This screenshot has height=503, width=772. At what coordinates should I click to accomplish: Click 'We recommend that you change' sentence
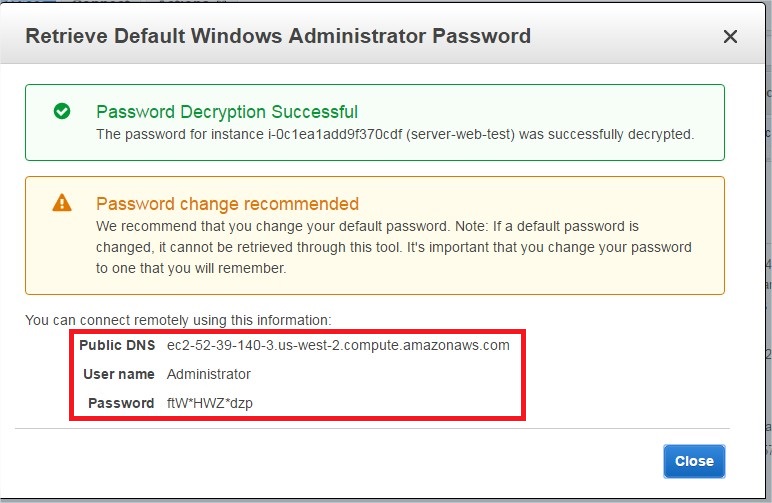point(273,226)
